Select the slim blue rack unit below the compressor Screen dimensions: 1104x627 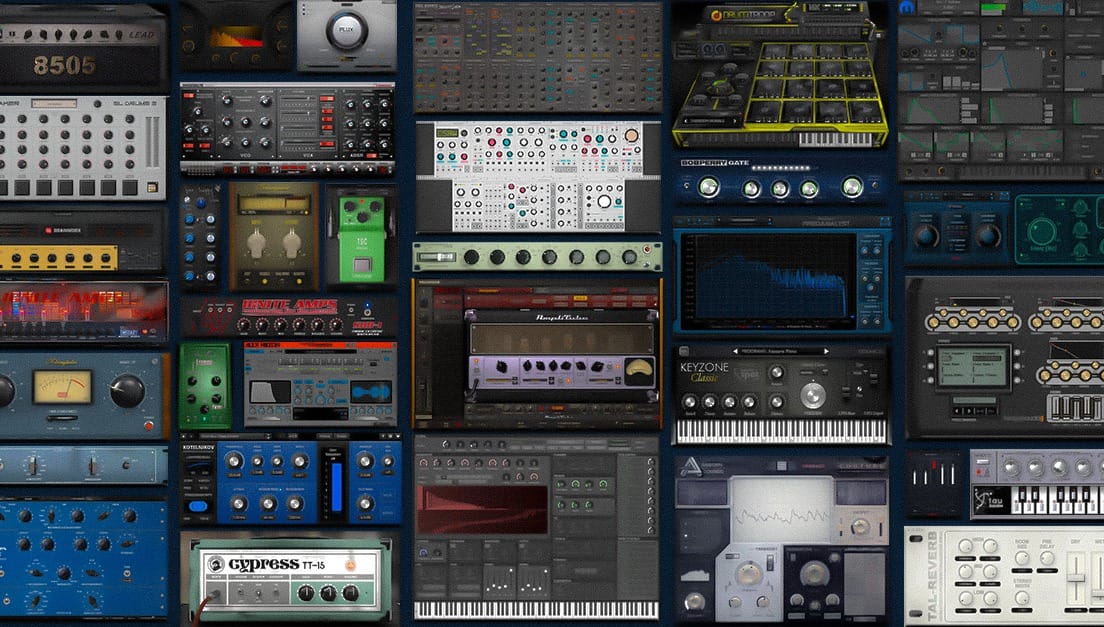tap(83, 465)
